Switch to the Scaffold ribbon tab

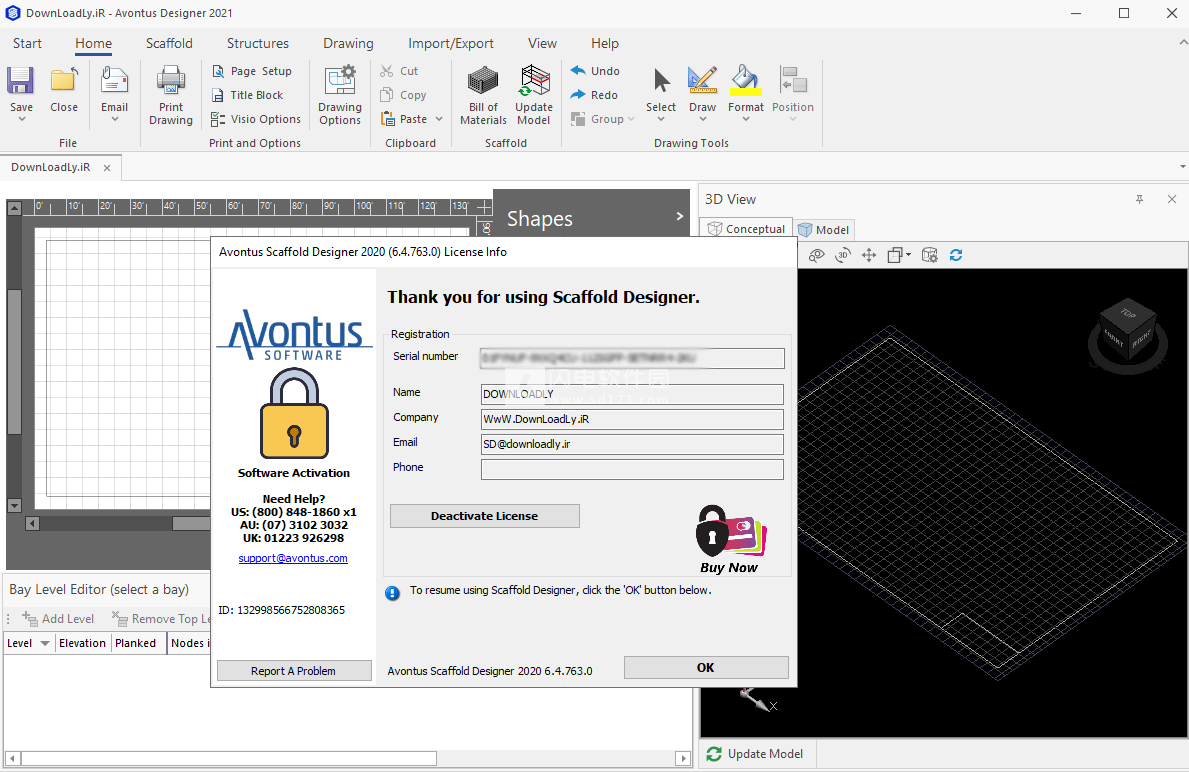(169, 43)
